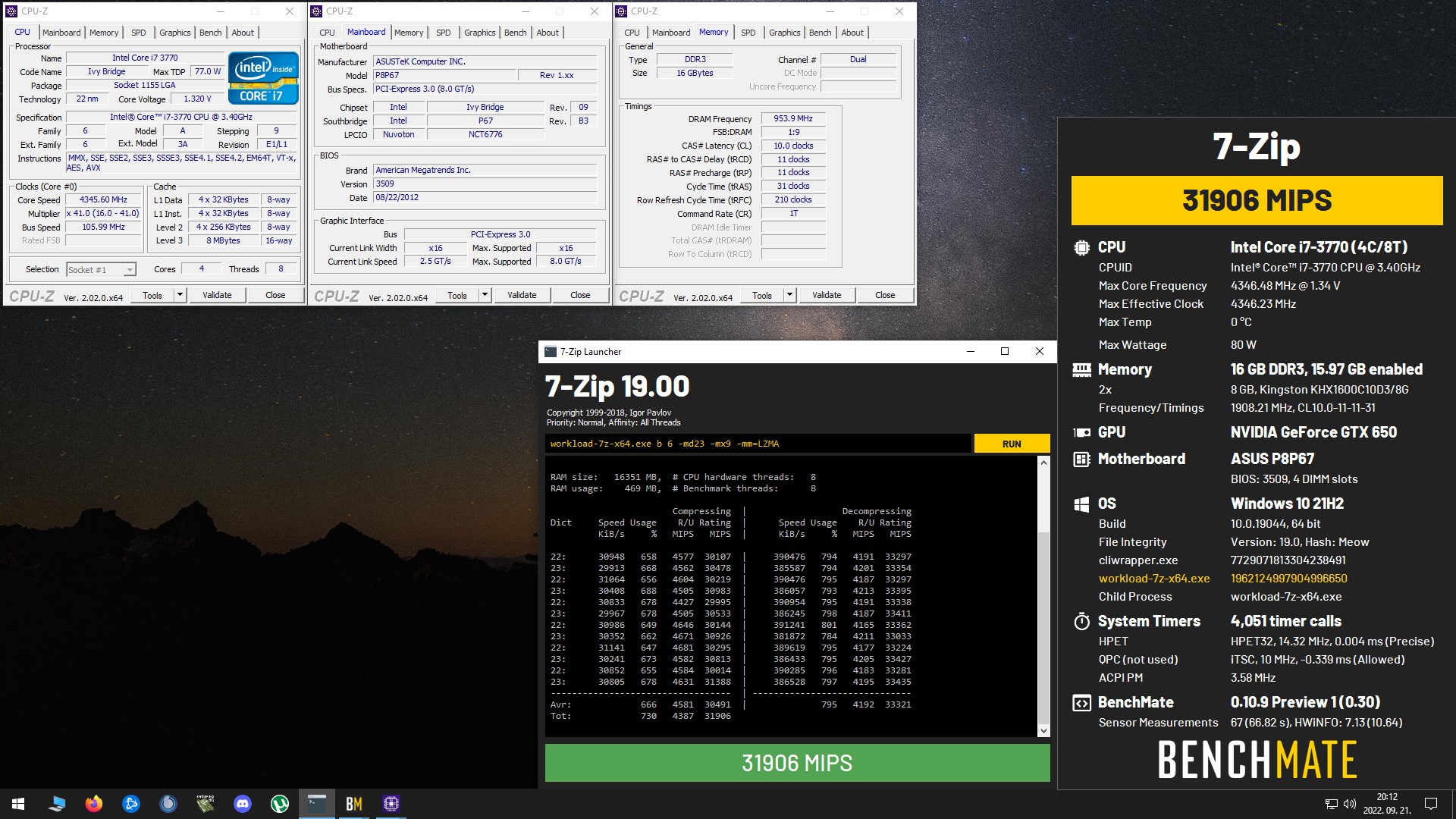This screenshot has height=819, width=1456.
Task: Click Tools button in CPU-Z CPU window
Action: pyautogui.click(x=152, y=295)
